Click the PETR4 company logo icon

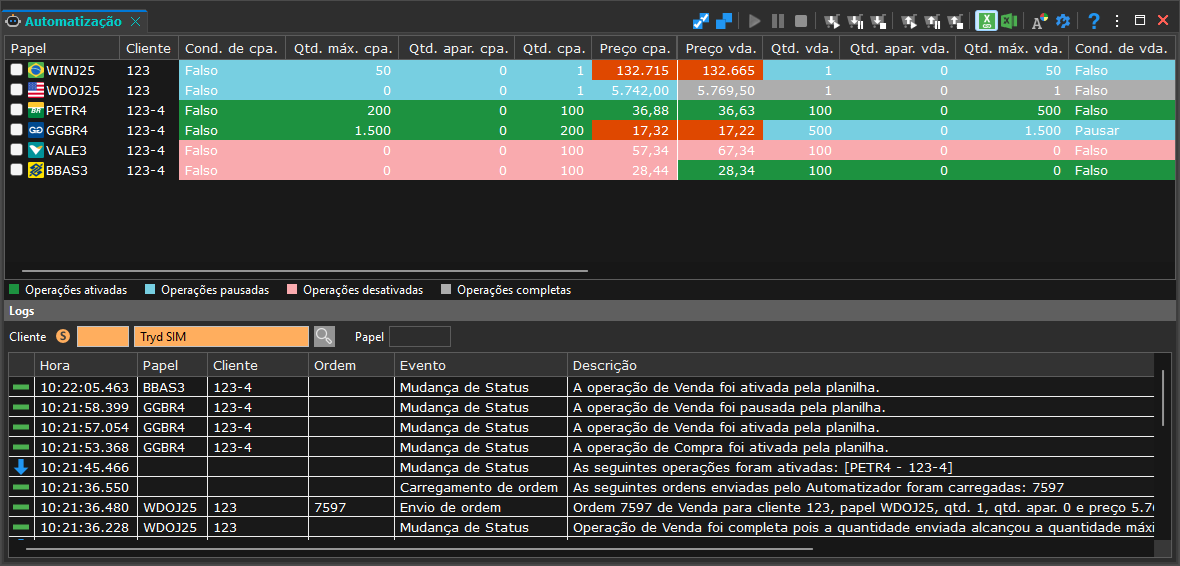pos(35,111)
